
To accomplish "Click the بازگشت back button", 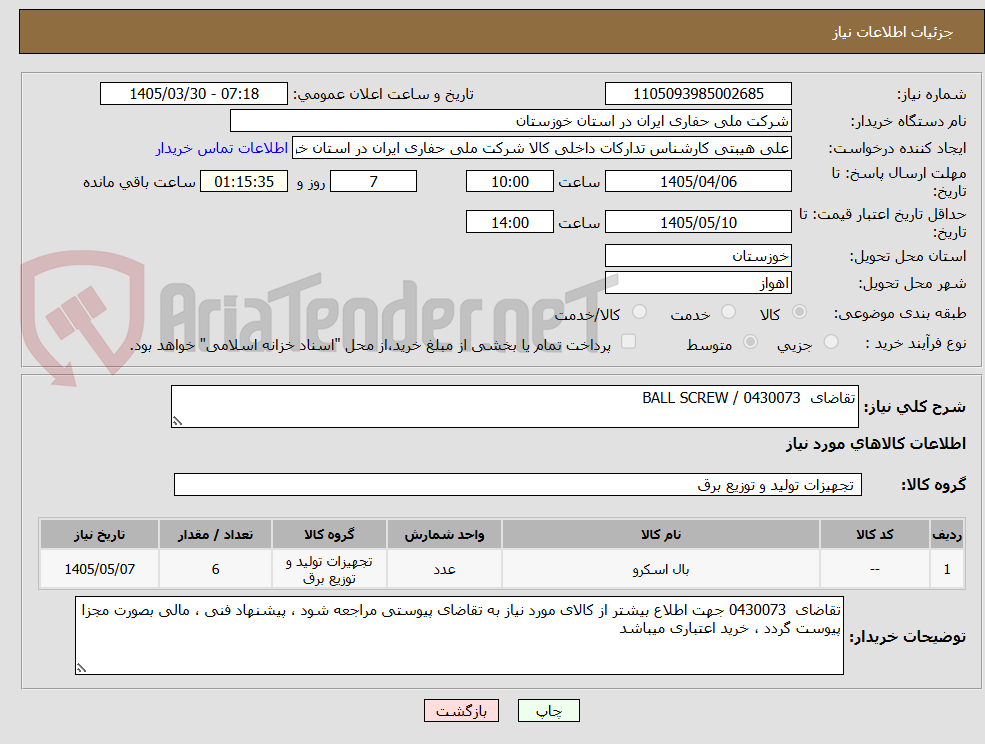I will coord(461,711).
